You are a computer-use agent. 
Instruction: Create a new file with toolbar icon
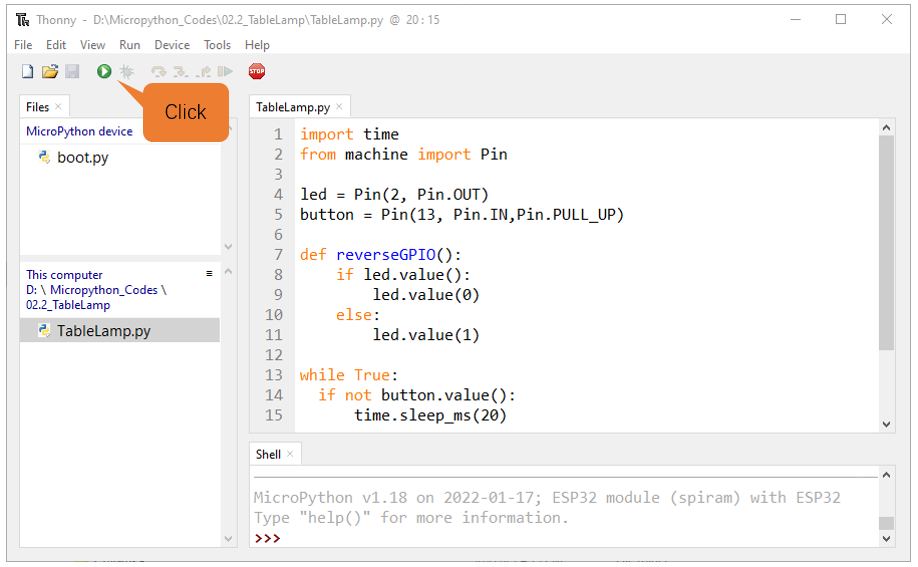[28, 71]
